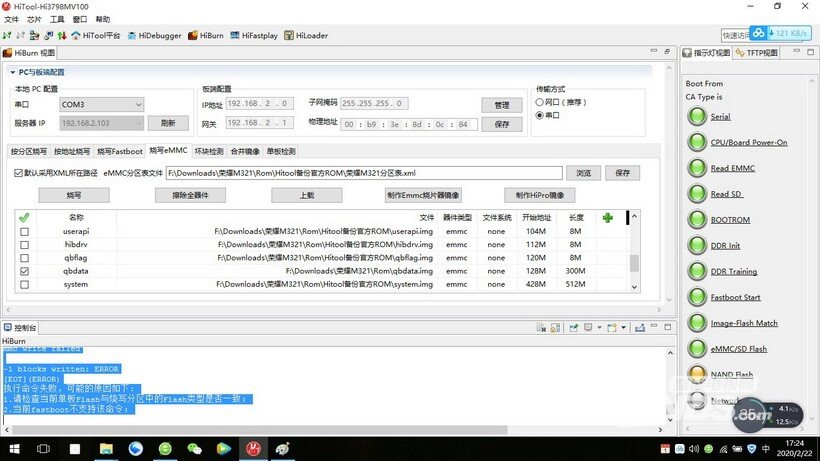Image resolution: width=820 pixels, height=461 pixels.
Task: Open the HiTool平台 toolbar item
Action: 96,36
